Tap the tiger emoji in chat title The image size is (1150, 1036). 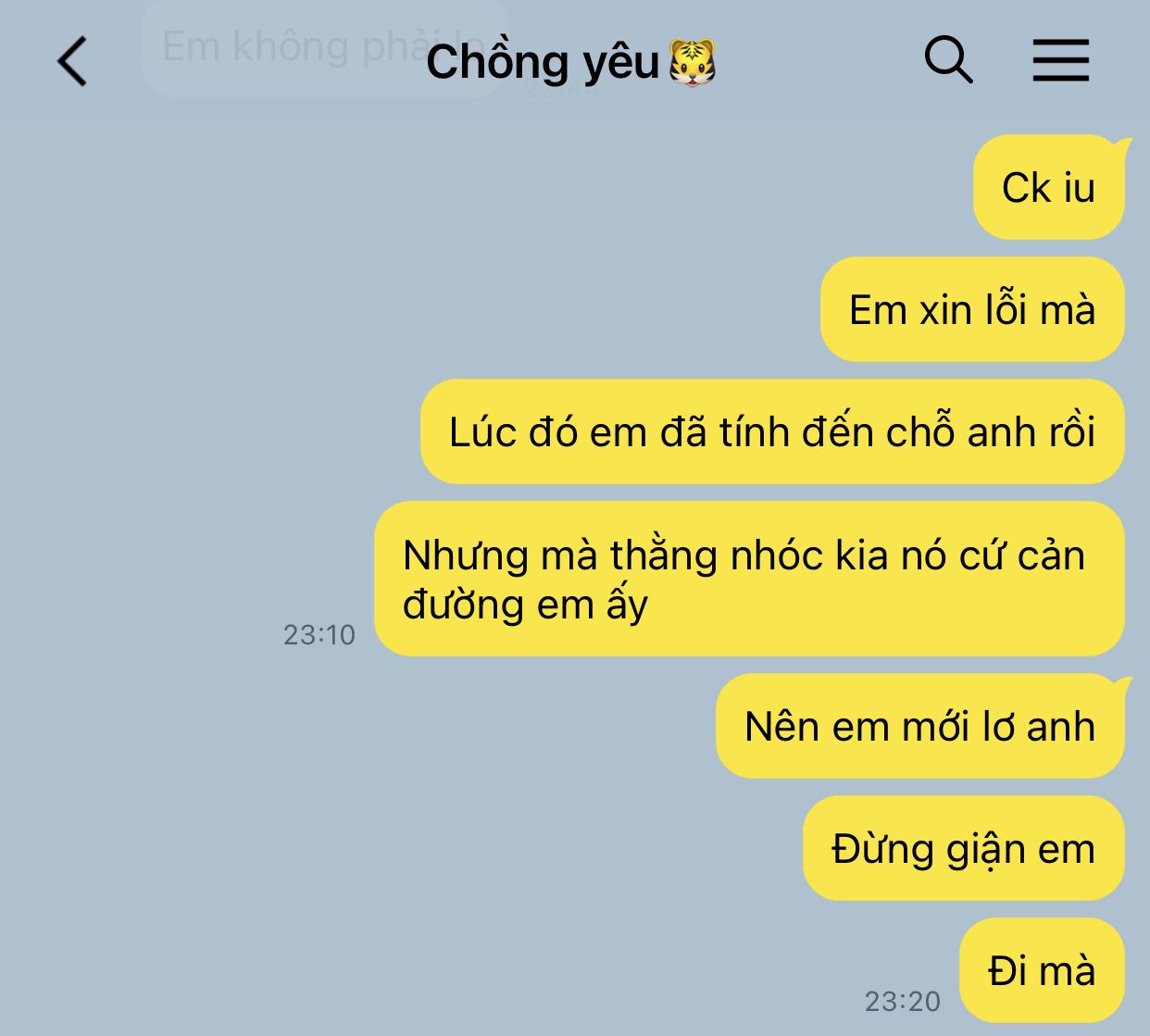pos(693,63)
